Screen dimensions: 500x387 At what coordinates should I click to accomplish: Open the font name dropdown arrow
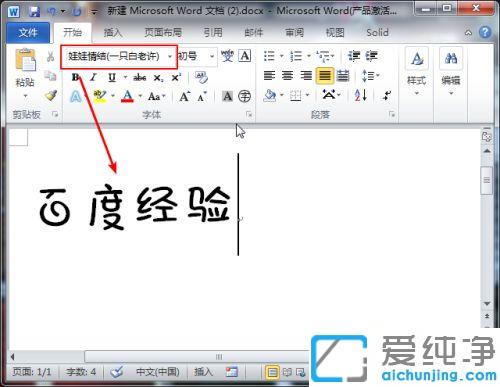click(170, 56)
